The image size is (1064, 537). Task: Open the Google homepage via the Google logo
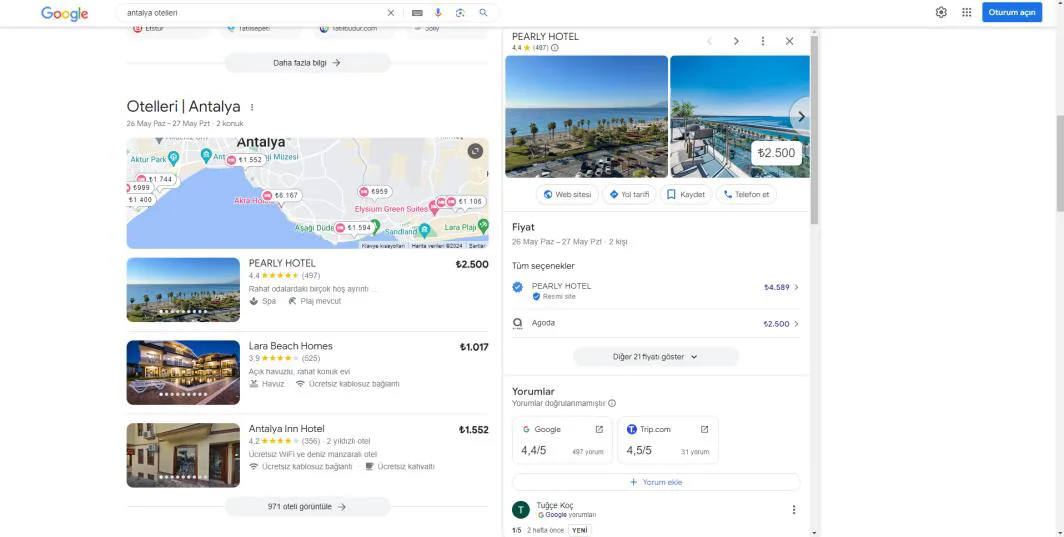pos(64,14)
